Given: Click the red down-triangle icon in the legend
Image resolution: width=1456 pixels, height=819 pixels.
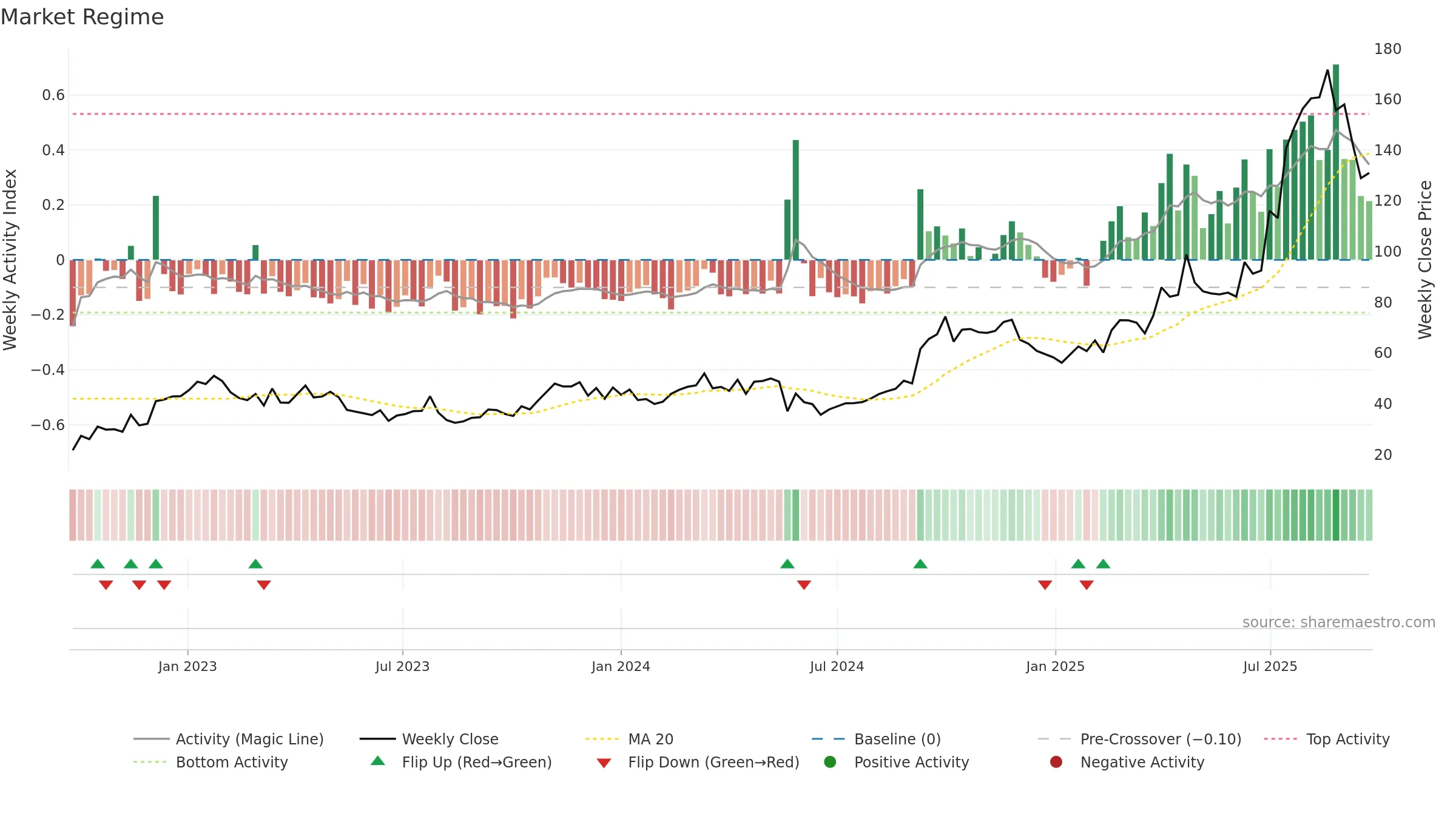Looking at the screenshot, I should point(604,763).
